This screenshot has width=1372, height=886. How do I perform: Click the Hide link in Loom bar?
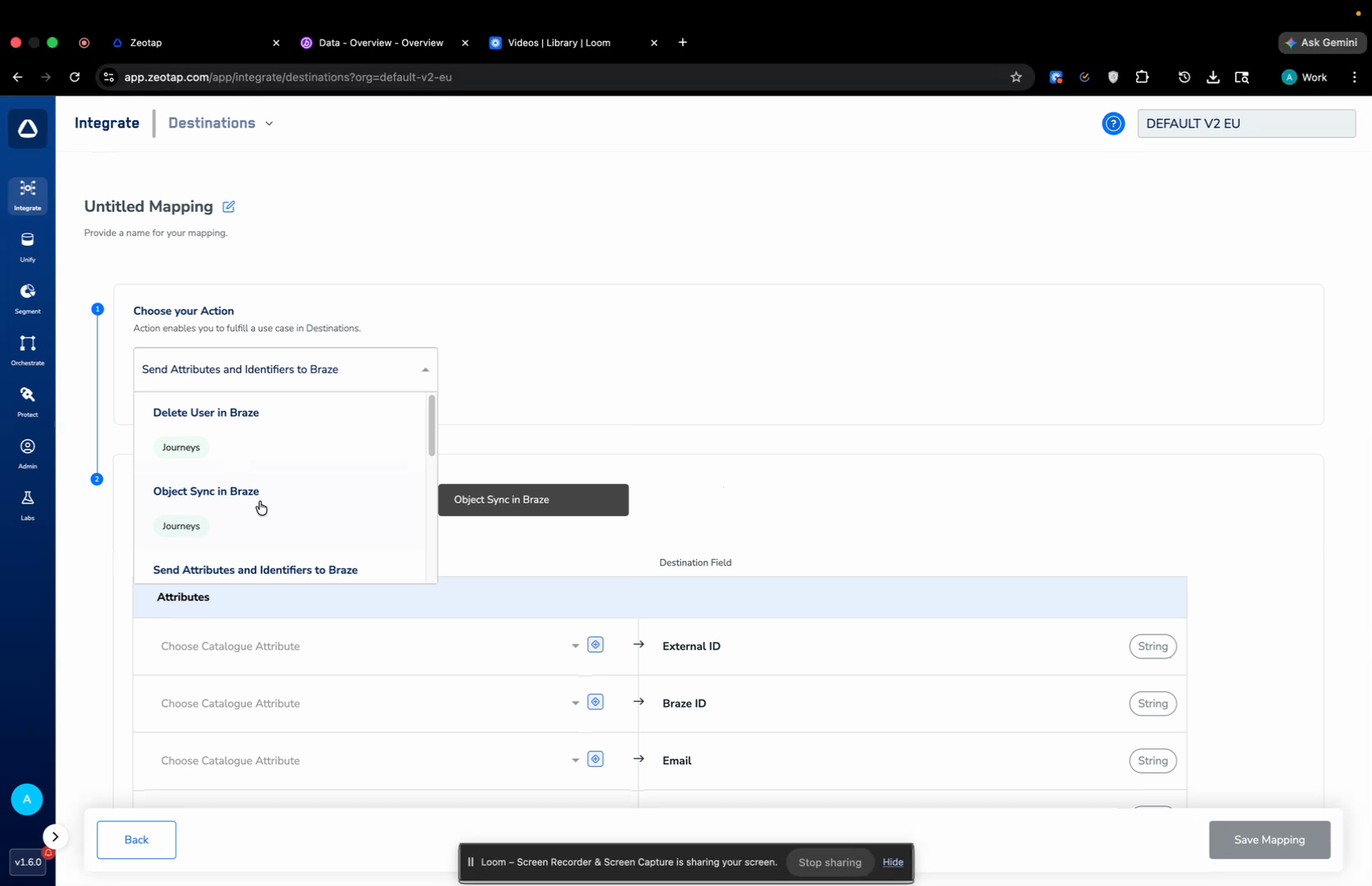[893, 862]
